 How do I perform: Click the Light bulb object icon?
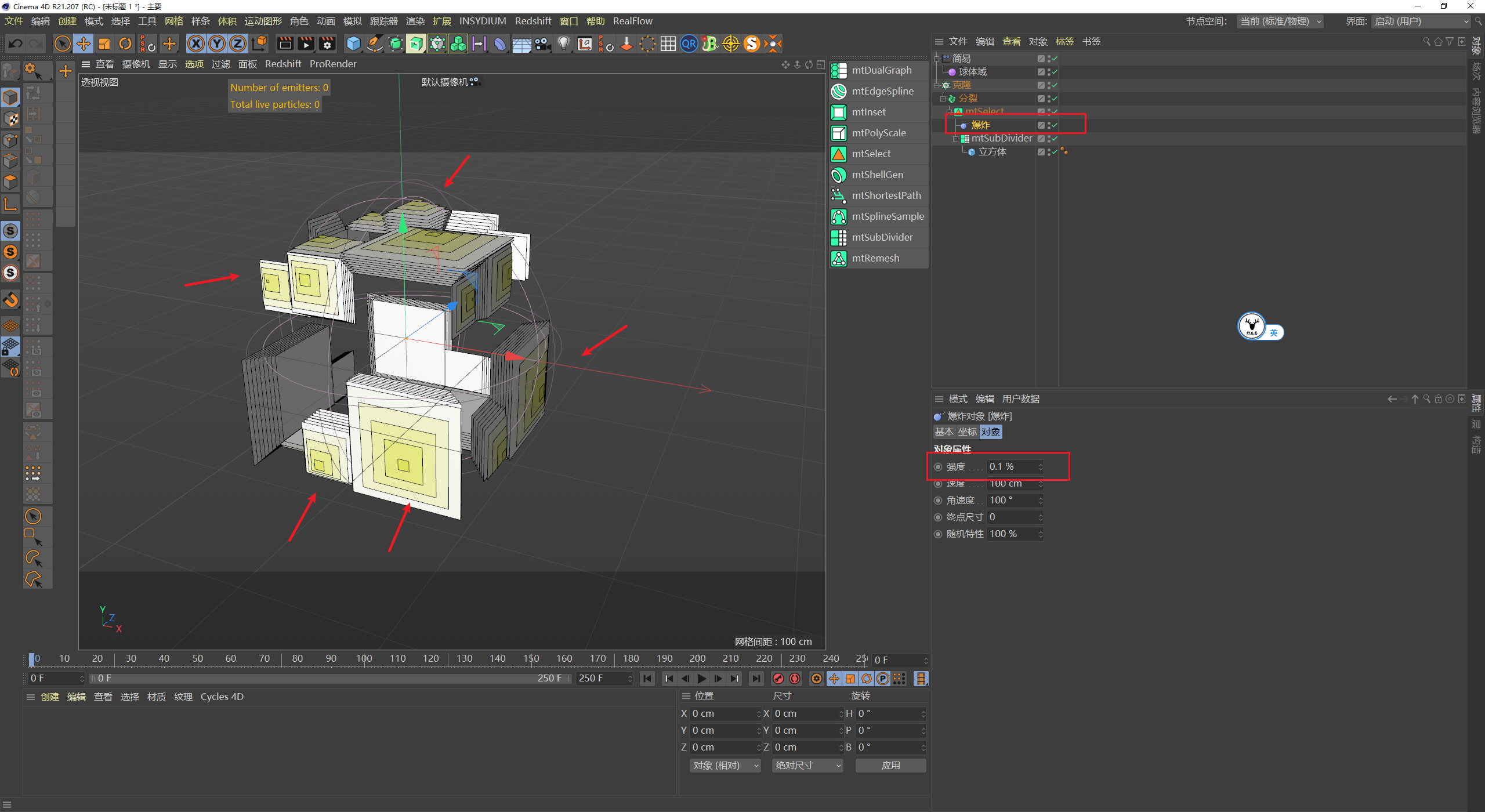tap(563, 43)
